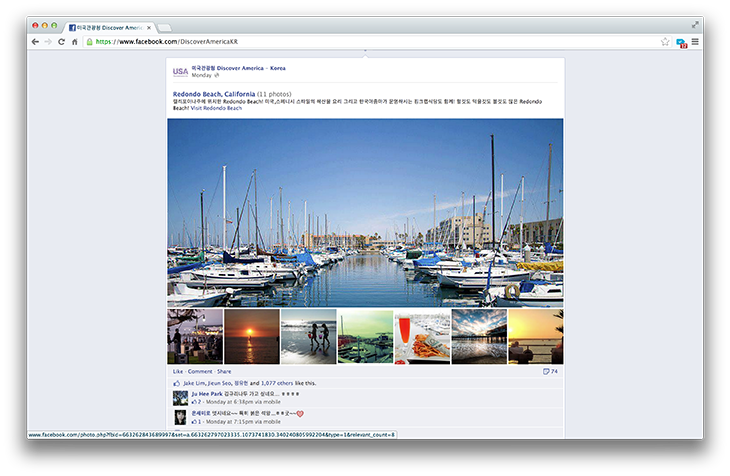Open the Chrome hamburger menu

click(x=695, y=42)
